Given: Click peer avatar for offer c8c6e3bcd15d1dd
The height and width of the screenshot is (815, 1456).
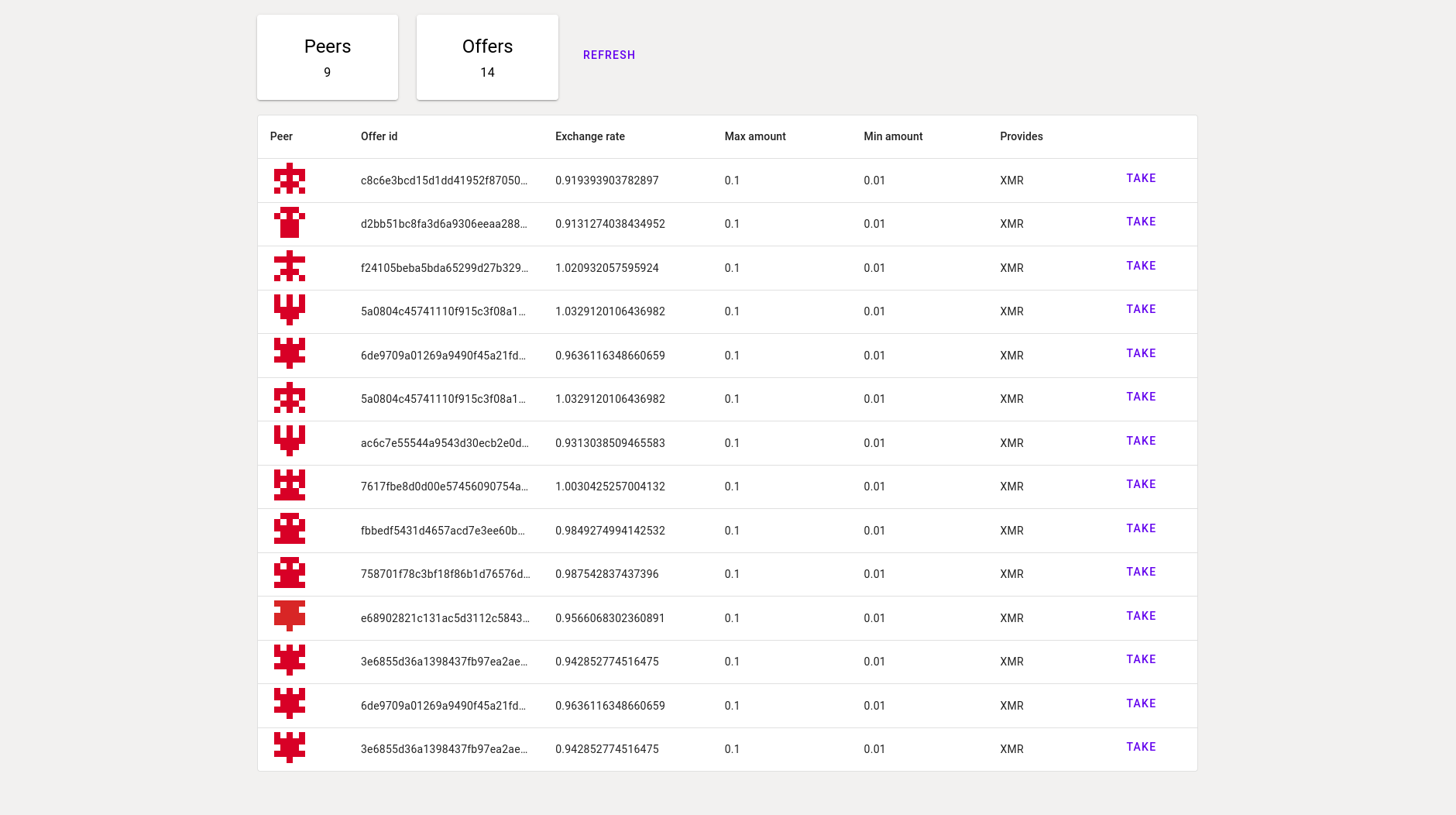Looking at the screenshot, I should [x=289, y=179].
